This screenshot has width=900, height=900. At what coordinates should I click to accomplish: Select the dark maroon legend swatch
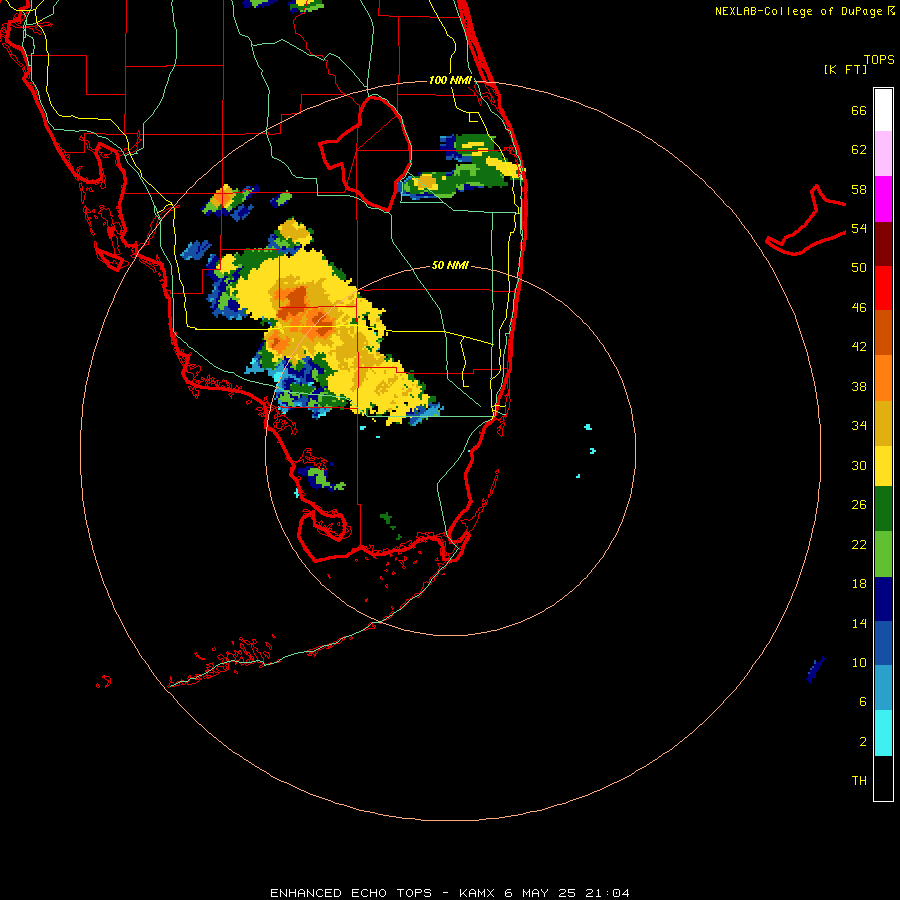(883, 243)
